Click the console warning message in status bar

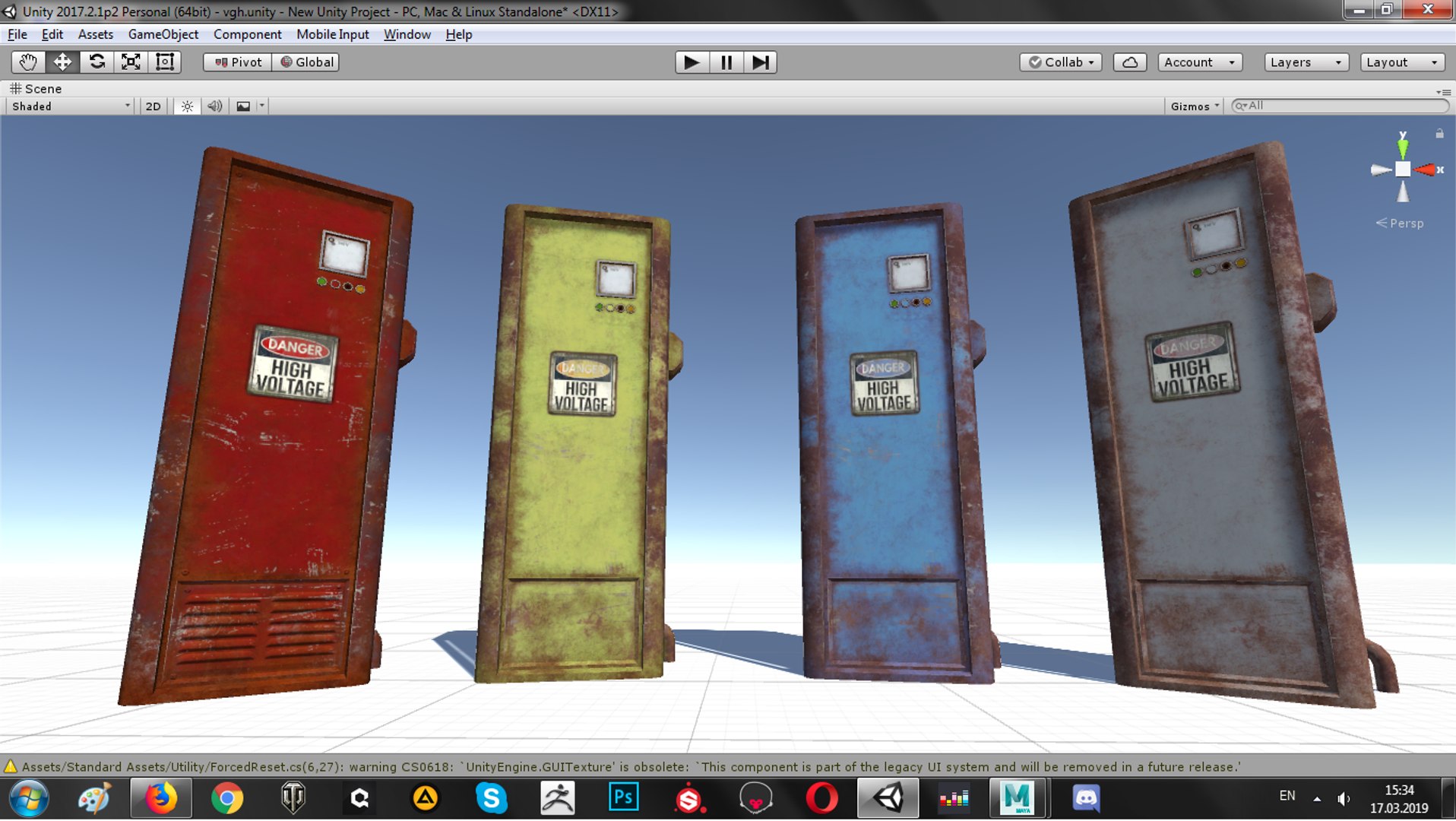[x=631, y=767]
